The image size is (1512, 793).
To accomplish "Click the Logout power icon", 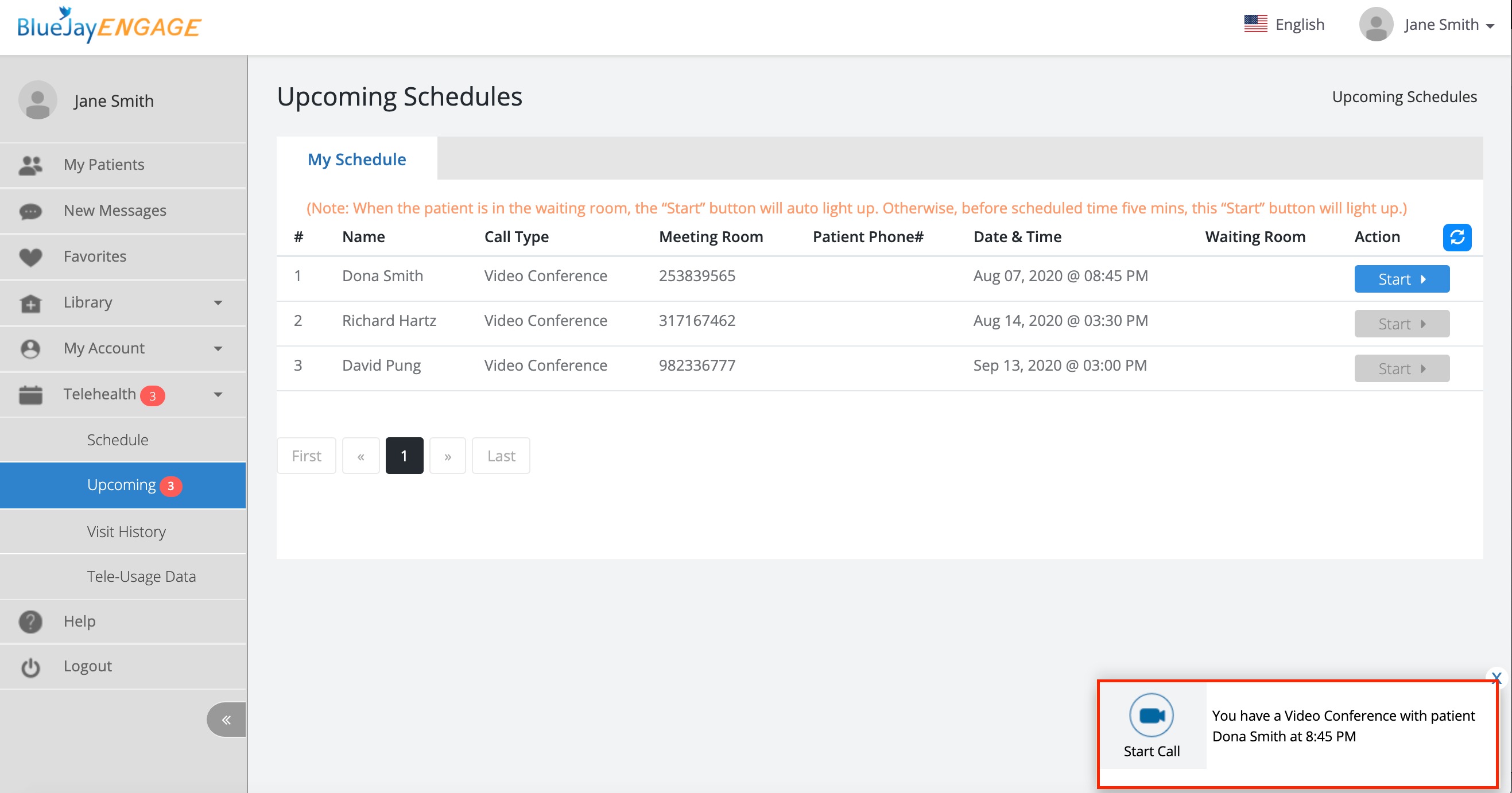I will [30, 667].
